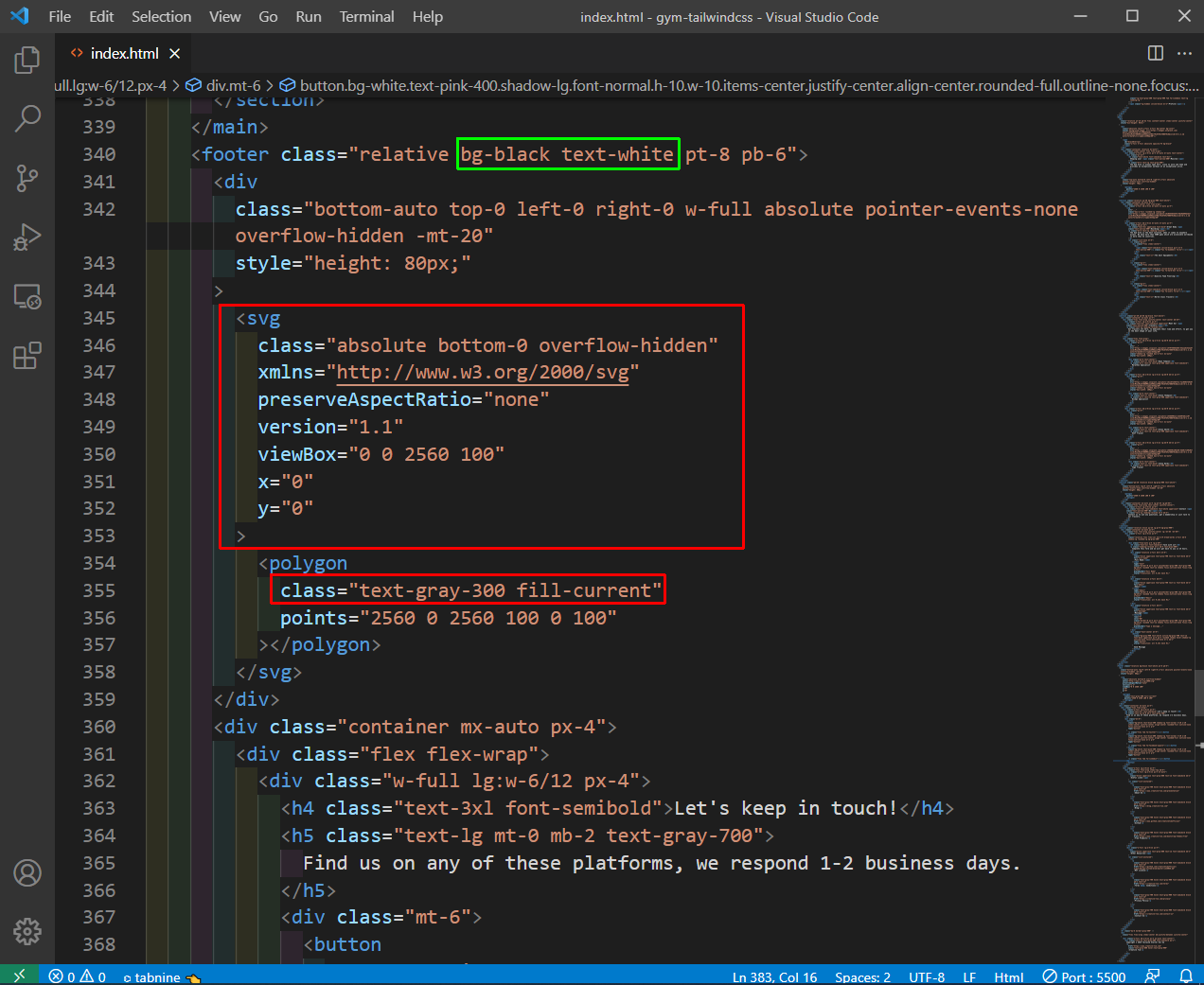The height and width of the screenshot is (985, 1204).
Task: Open the Explorer view in activity bar
Action: point(27,61)
